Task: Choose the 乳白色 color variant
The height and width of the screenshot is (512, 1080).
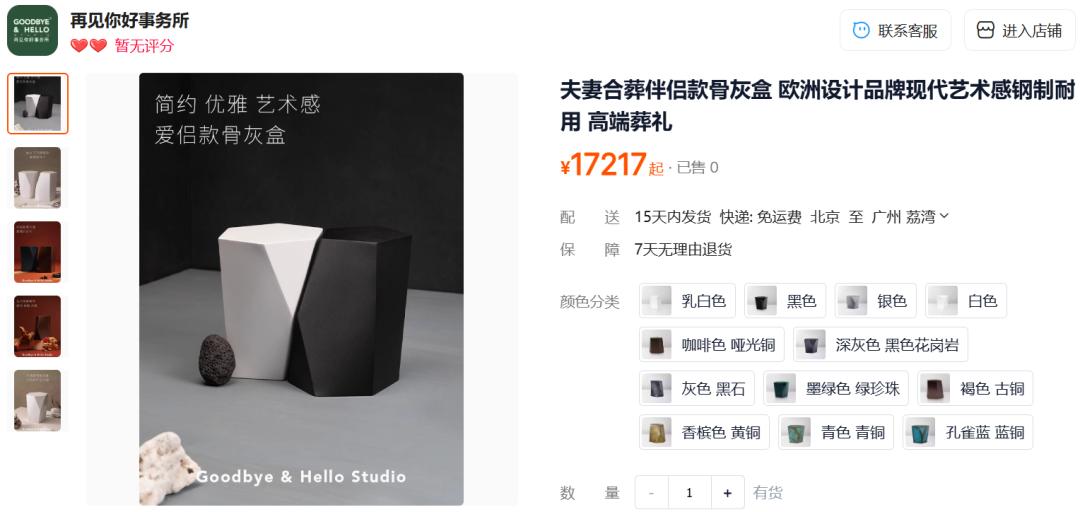Action: [687, 300]
